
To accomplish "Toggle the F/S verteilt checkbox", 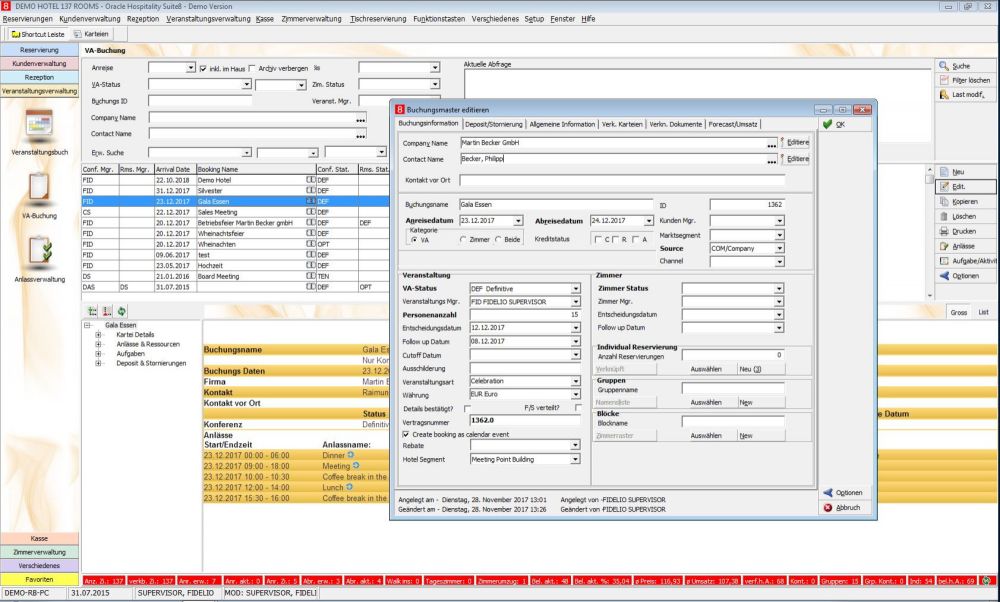I will (x=578, y=408).
